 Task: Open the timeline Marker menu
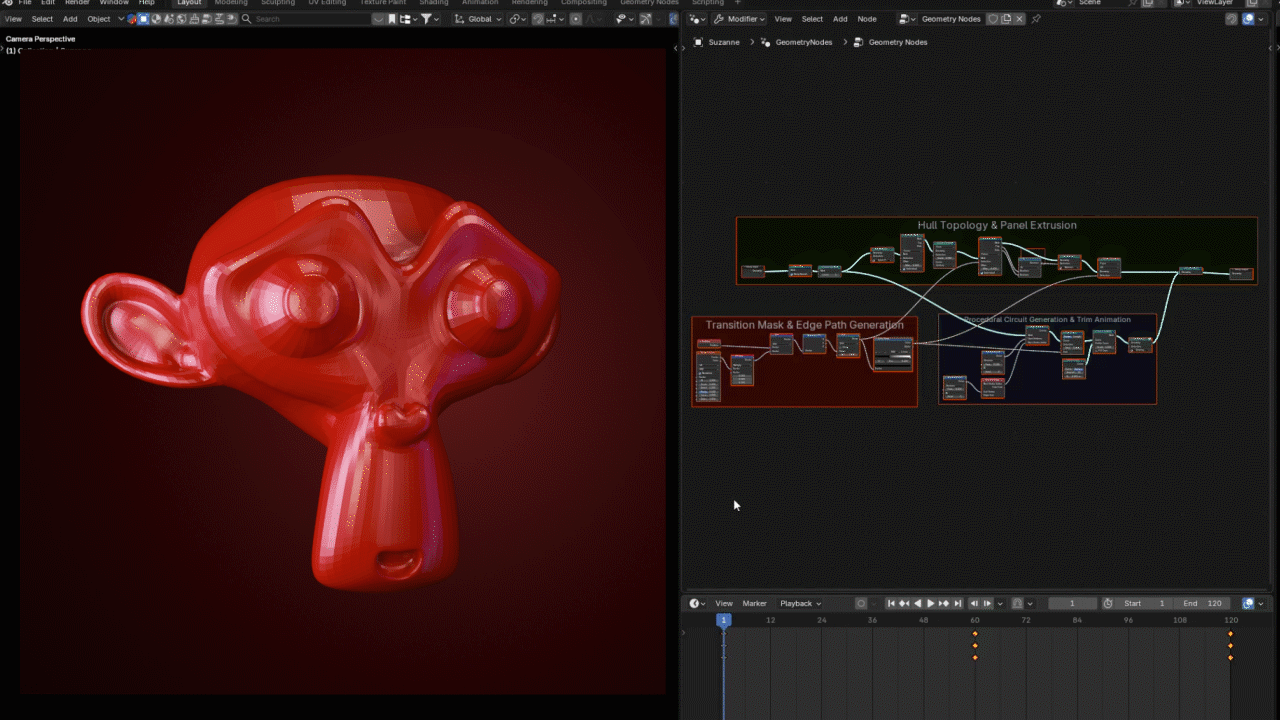(754, 604)
